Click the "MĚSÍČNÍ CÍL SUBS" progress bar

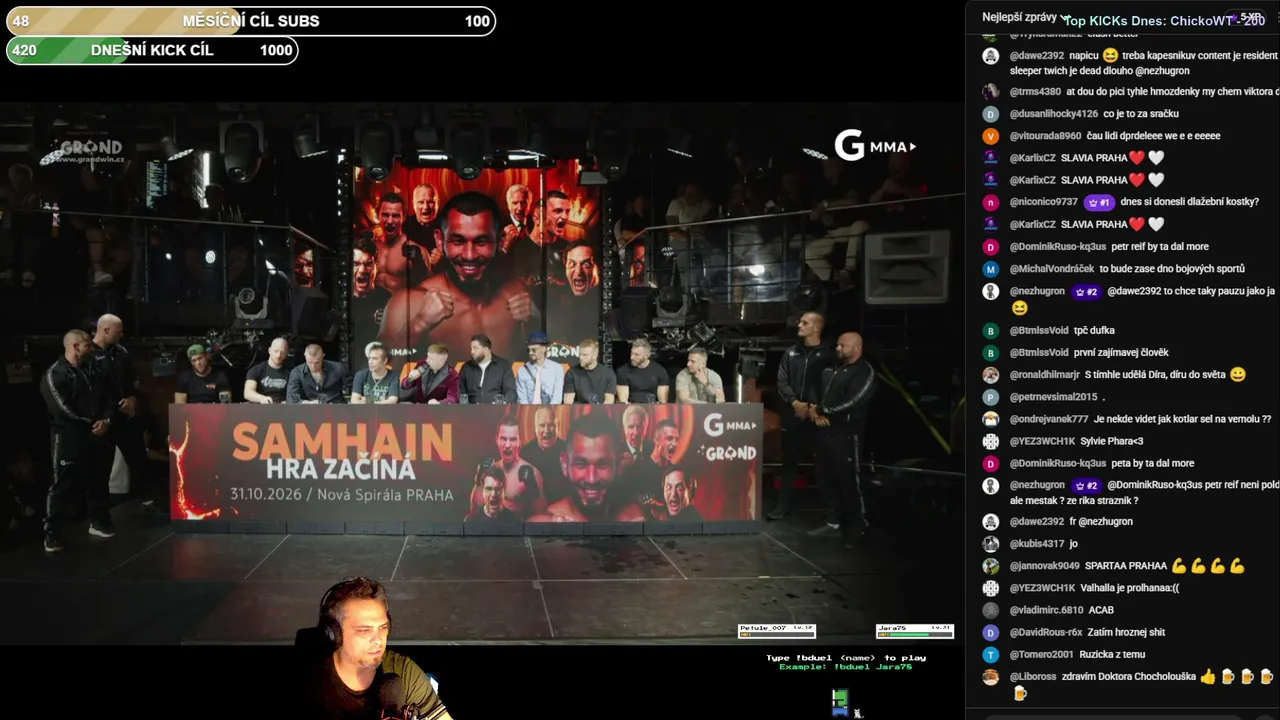[251, 21]
